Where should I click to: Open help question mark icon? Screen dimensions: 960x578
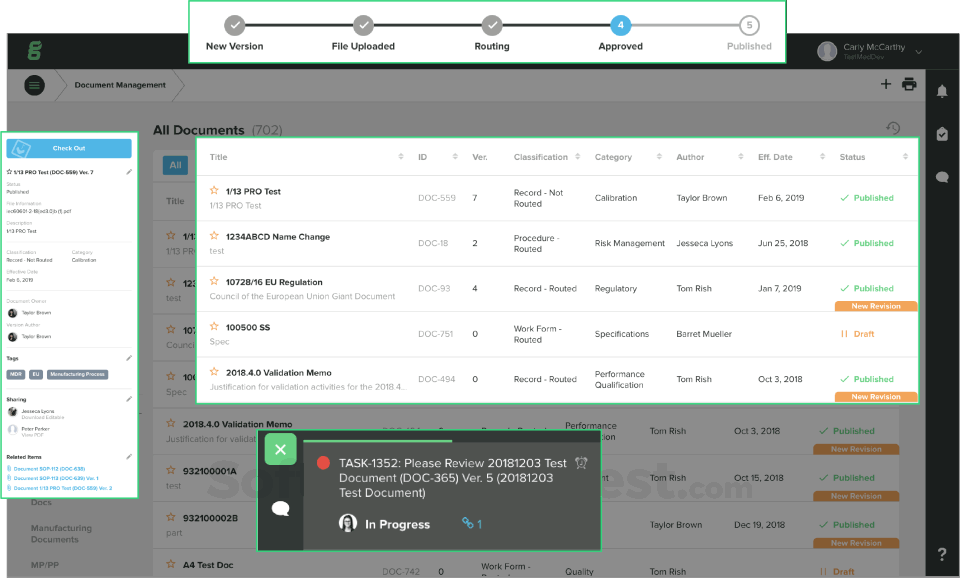click(x=942, y=554)
